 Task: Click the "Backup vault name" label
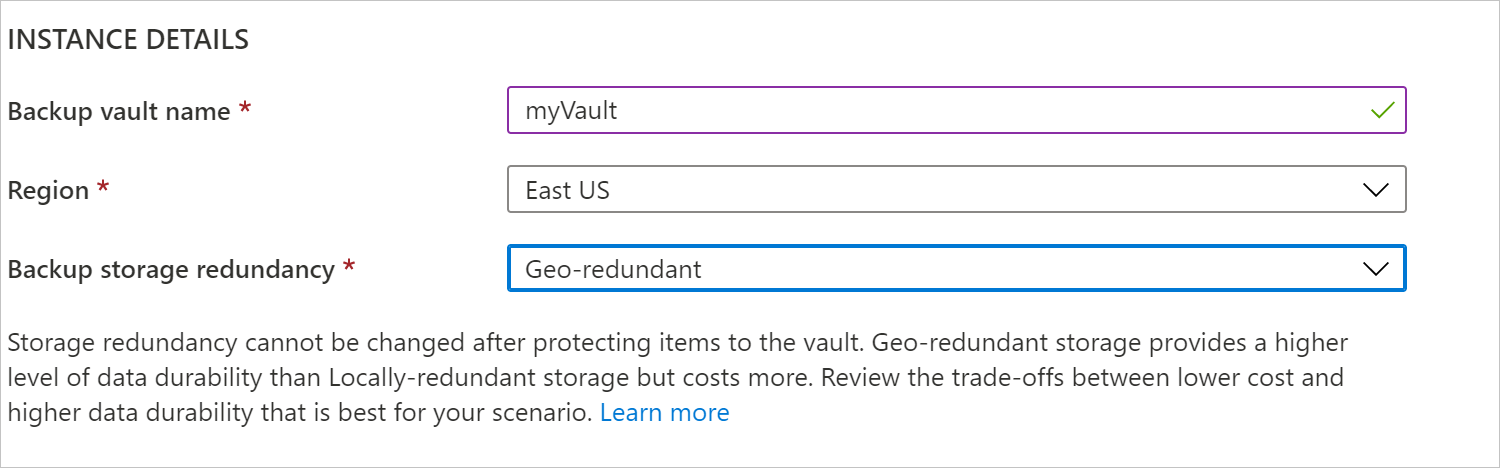(119, 112)
